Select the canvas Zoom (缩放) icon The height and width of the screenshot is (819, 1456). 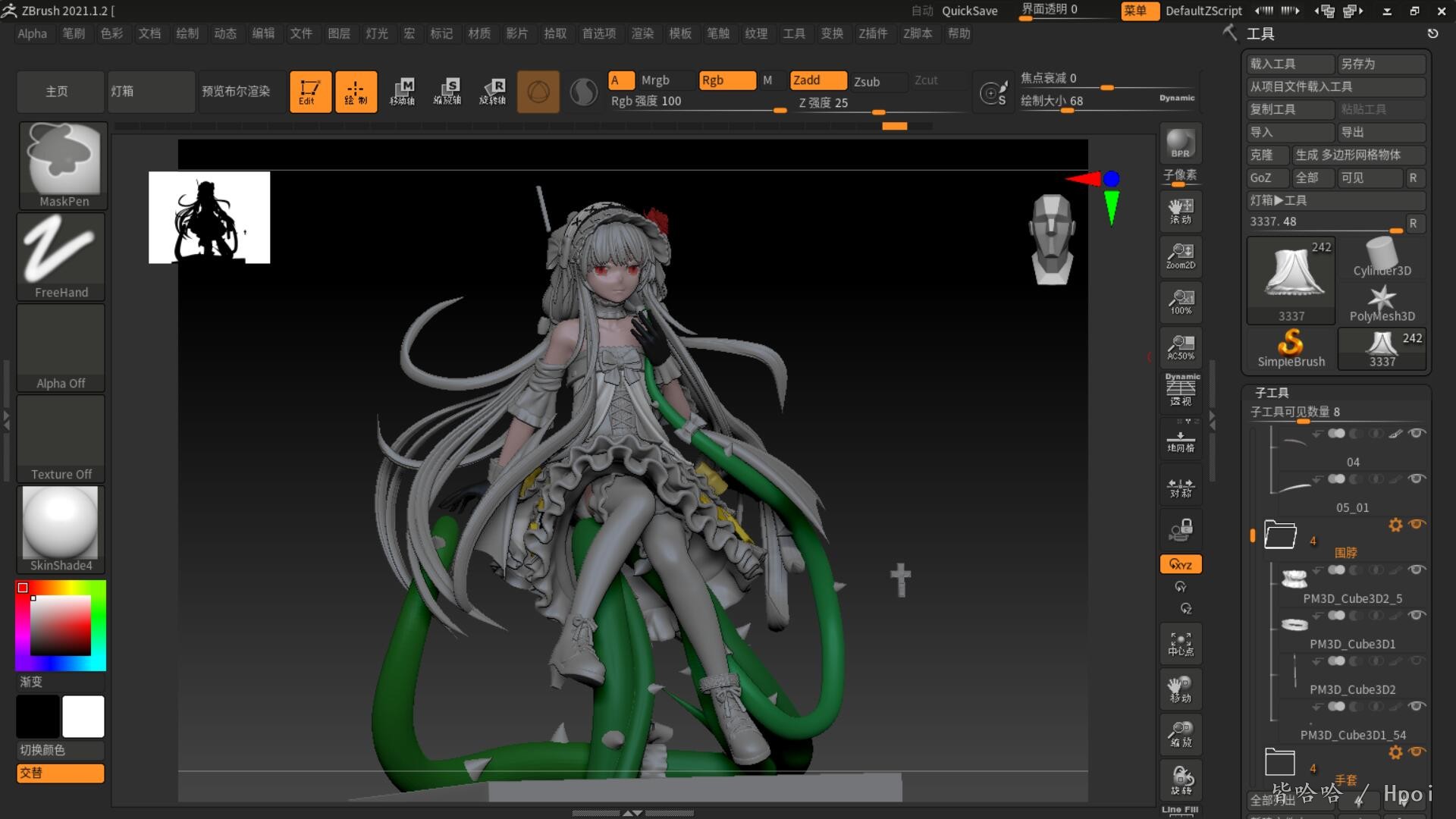[1181, 735]
